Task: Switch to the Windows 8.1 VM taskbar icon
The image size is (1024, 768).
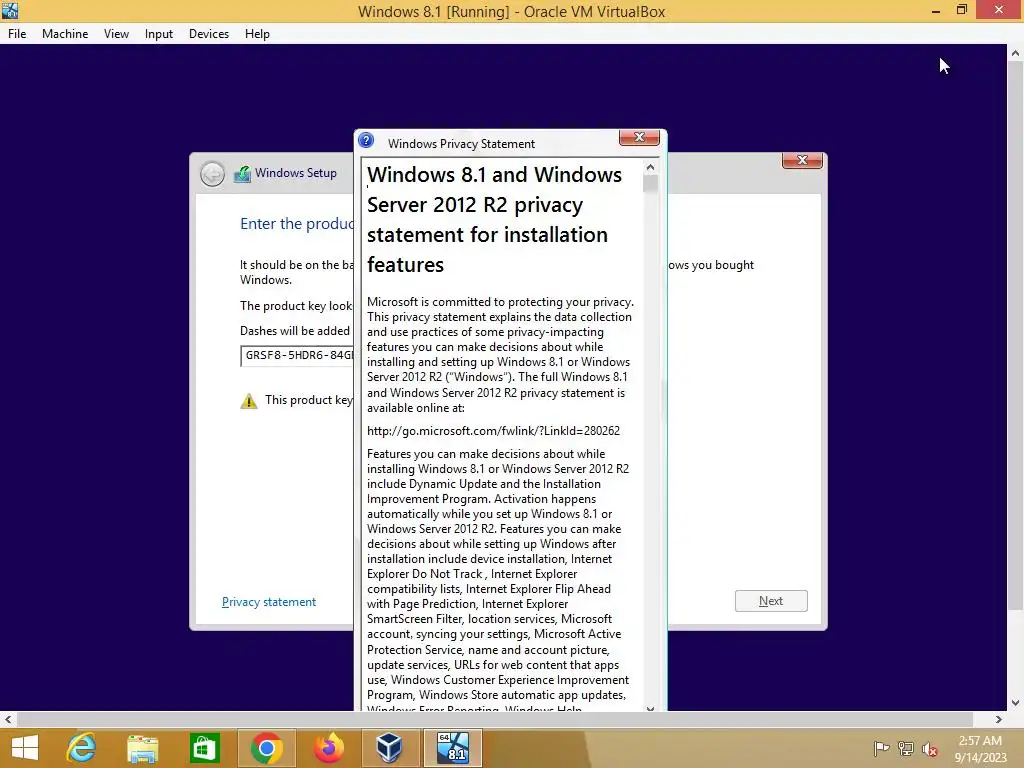Action: 453,748
